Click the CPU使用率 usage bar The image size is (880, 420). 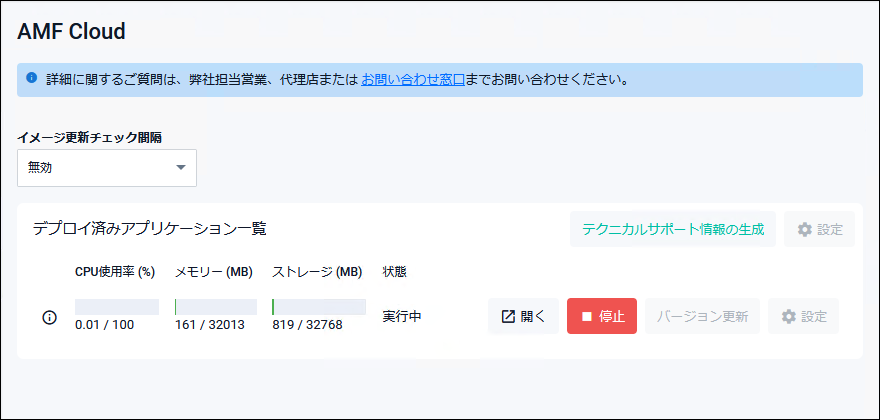(x=117, y=307)
